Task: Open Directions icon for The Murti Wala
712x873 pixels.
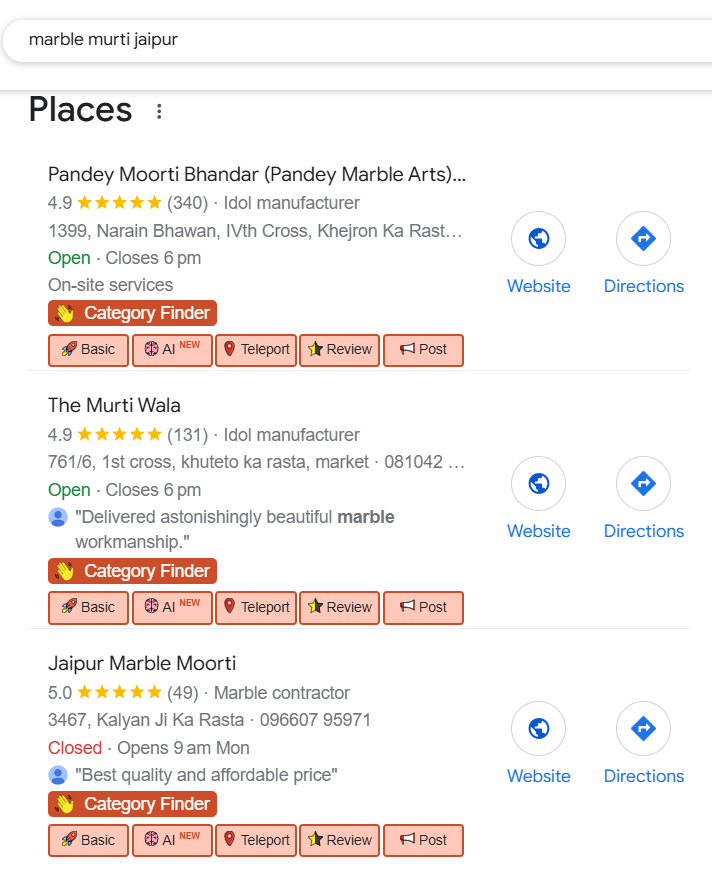Action: click(643, 484)
